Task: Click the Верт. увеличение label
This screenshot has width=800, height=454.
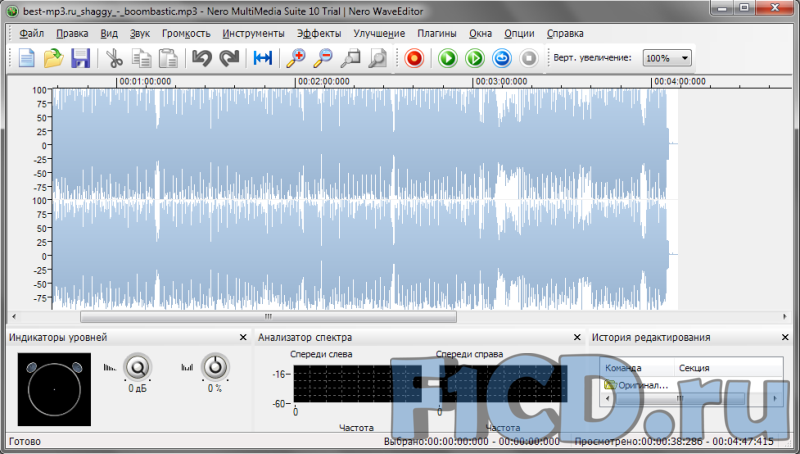Action: [x=592, y=58]
